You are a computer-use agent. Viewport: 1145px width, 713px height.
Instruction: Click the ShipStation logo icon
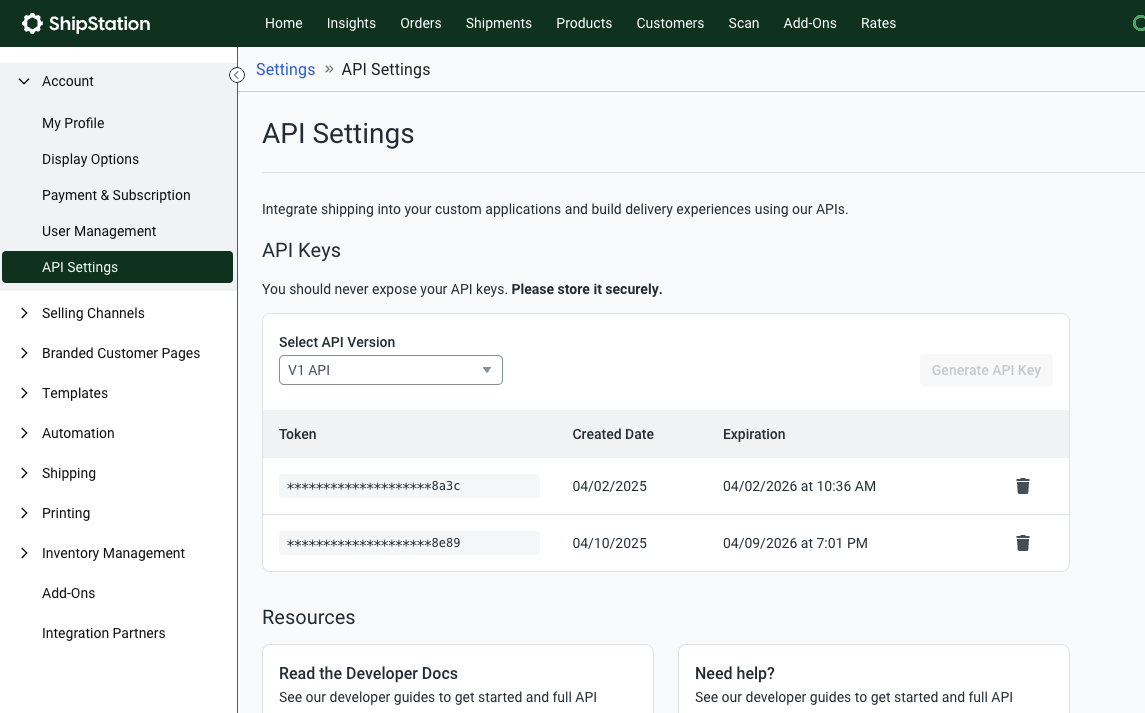[x=32, y=23]
